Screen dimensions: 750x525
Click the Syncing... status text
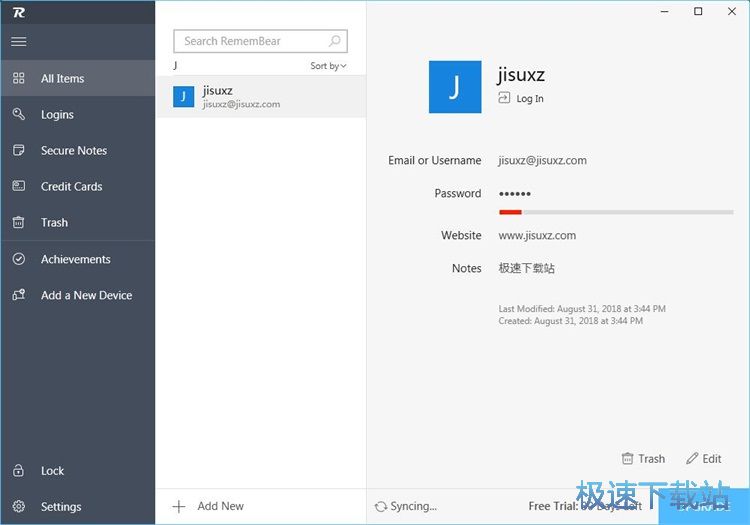tap(413, 506)
